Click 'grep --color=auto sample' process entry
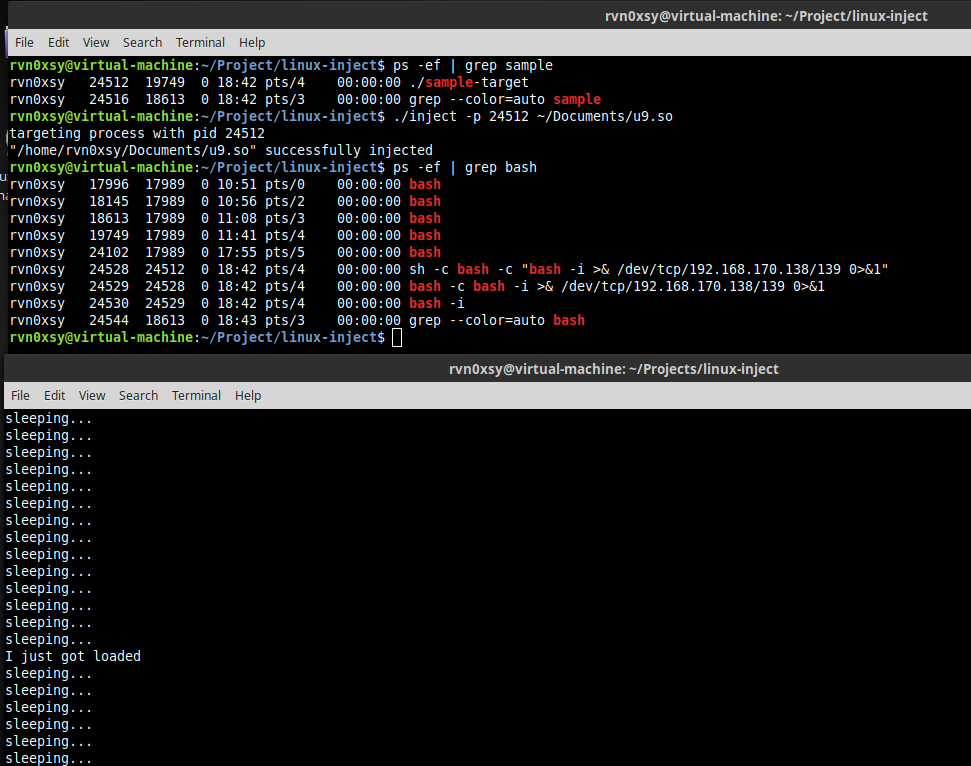 tap(505, 99)
